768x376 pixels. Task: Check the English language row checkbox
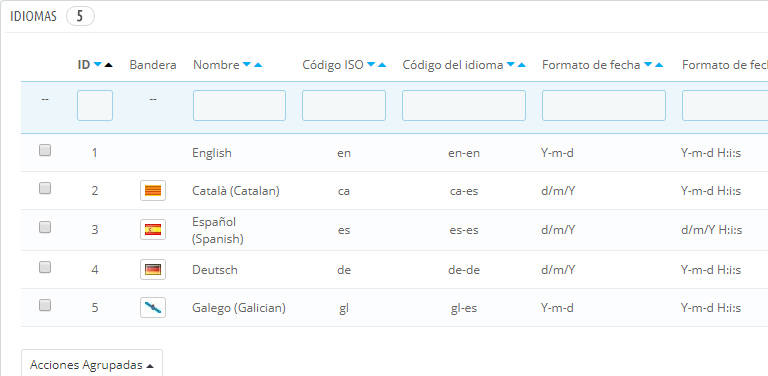click(x=45, y=150)
